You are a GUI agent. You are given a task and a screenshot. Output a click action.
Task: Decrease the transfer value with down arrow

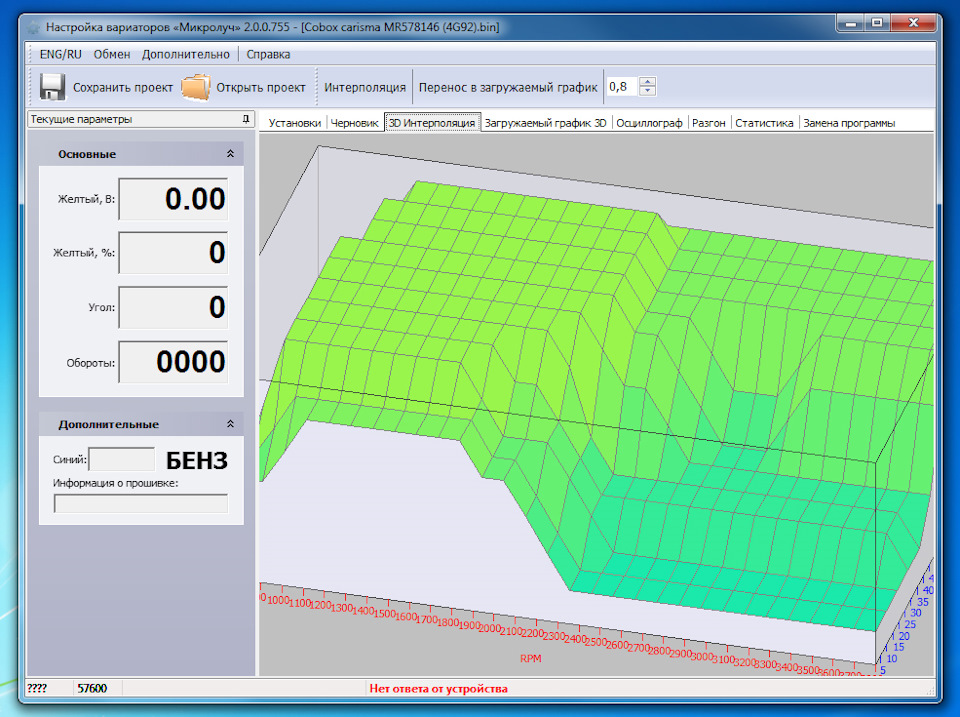(648, 92)
